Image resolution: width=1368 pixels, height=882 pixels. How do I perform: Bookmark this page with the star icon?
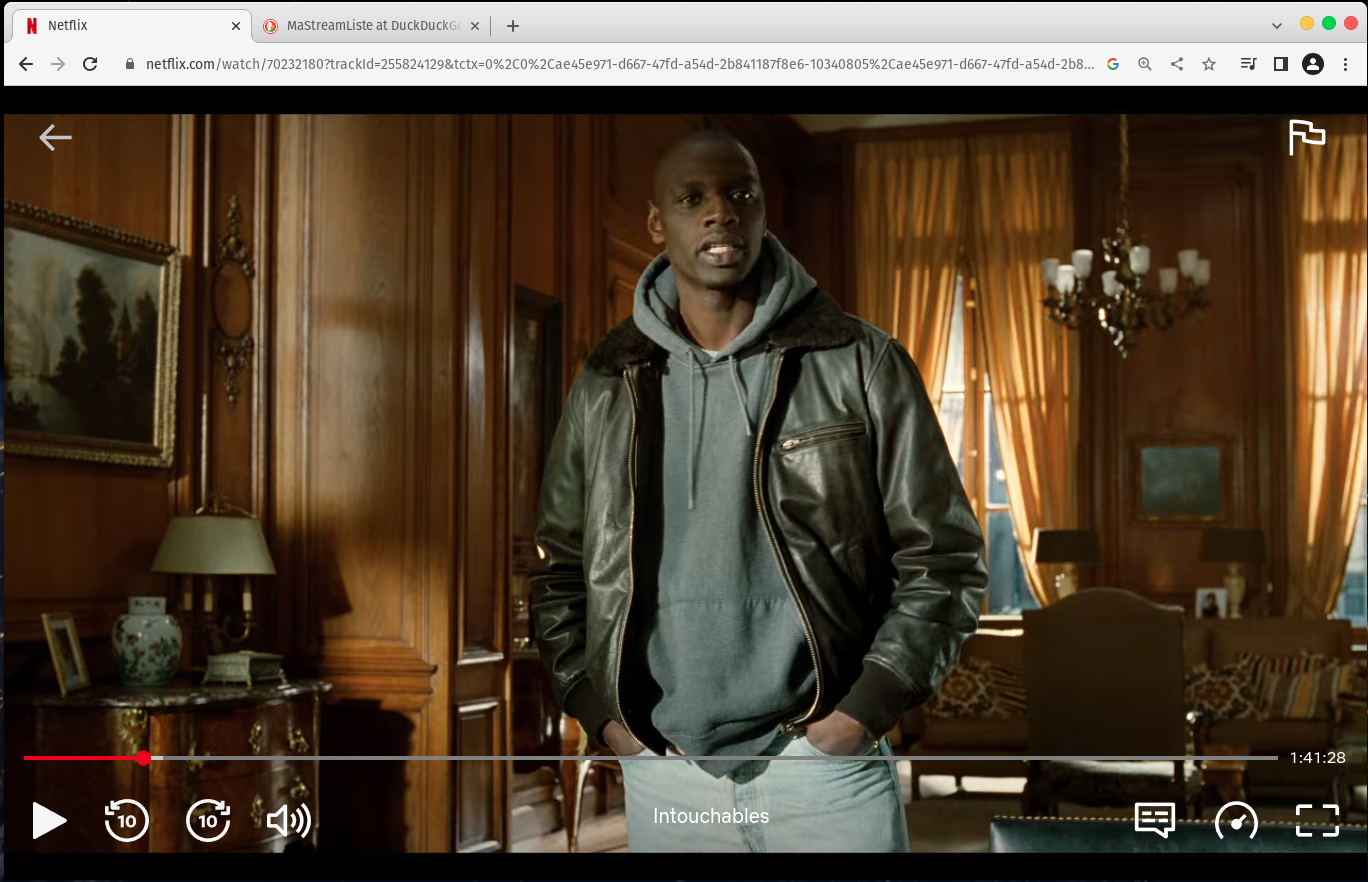[1209, 63]
